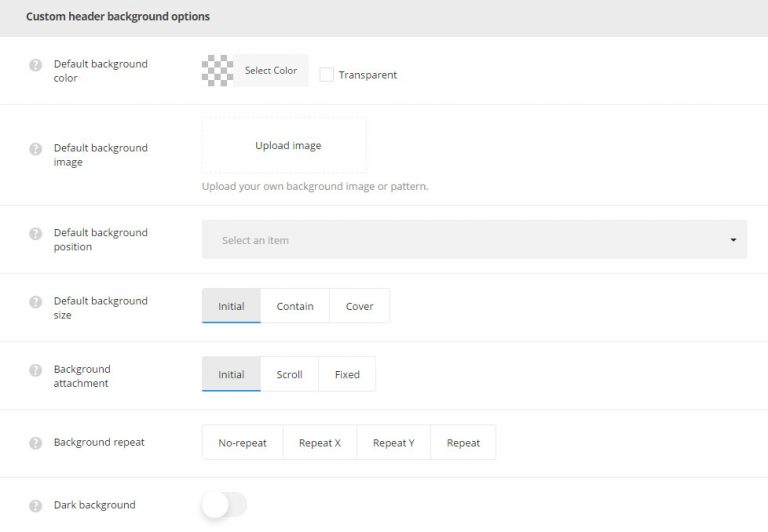Click help icon beside Default background image
Image resolution: width=768 pixels, height=532 pixels.
point(35,148)
